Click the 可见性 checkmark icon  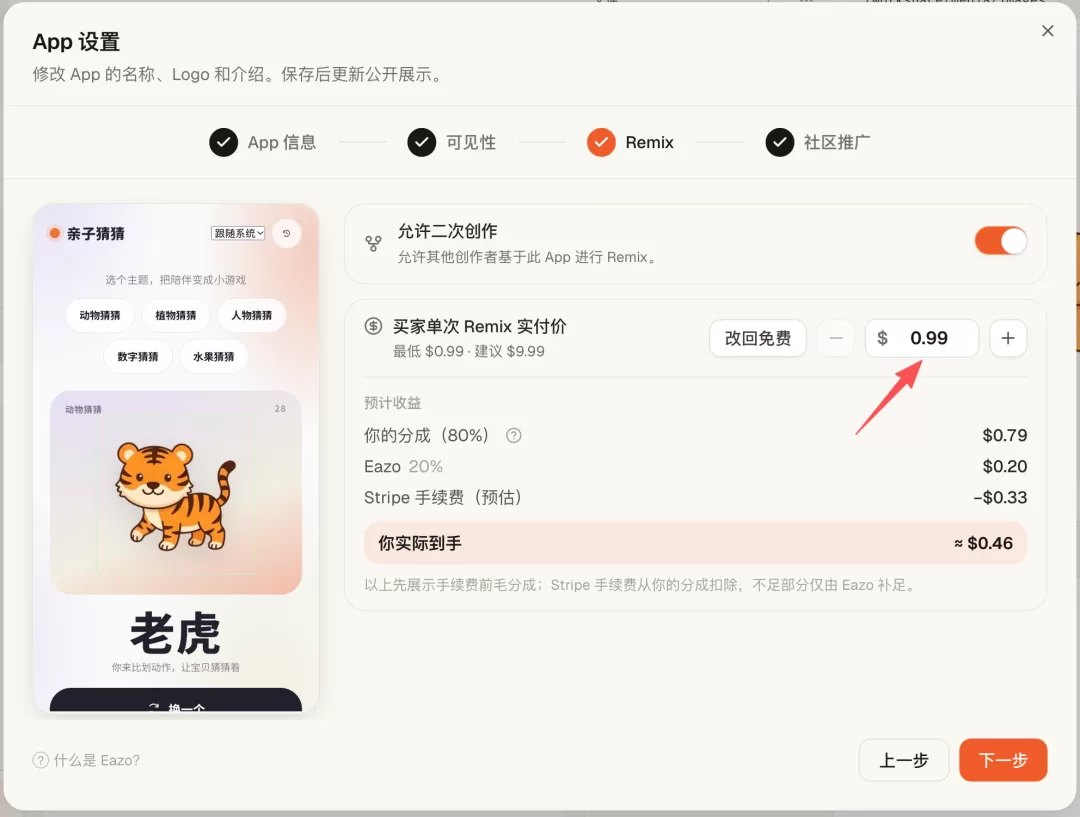coord(422,143)
